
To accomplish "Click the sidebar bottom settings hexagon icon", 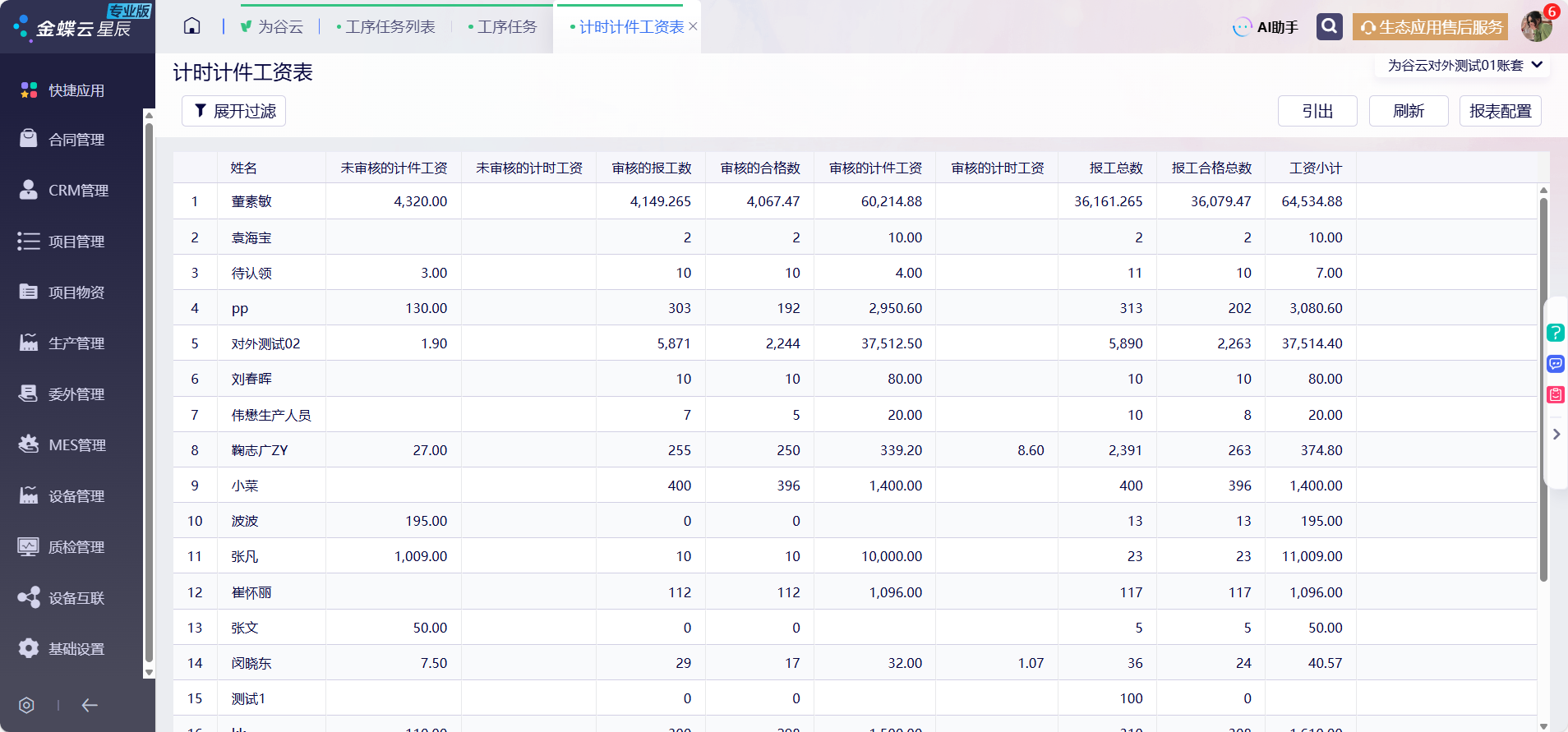I will pyautogui.click(x=26, y=705).
